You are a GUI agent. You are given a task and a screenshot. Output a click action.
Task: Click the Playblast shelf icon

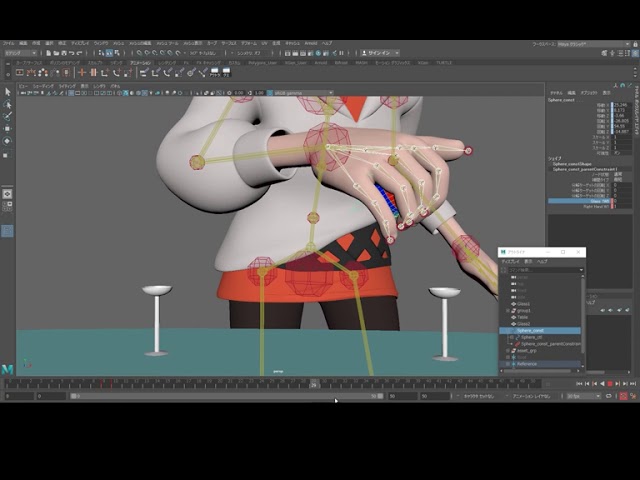(20, 73)
